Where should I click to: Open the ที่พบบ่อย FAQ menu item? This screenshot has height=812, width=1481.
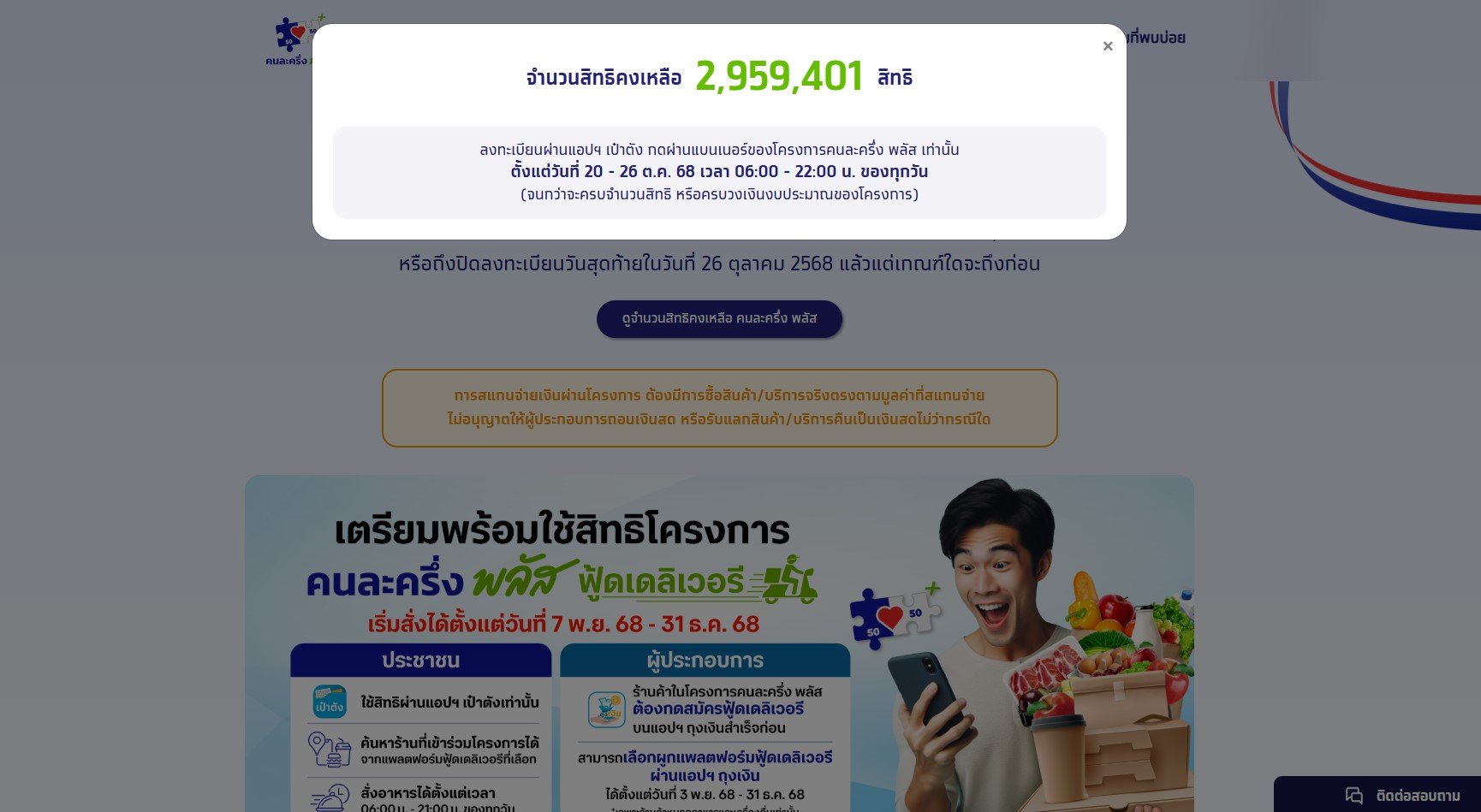(1157, 38)
